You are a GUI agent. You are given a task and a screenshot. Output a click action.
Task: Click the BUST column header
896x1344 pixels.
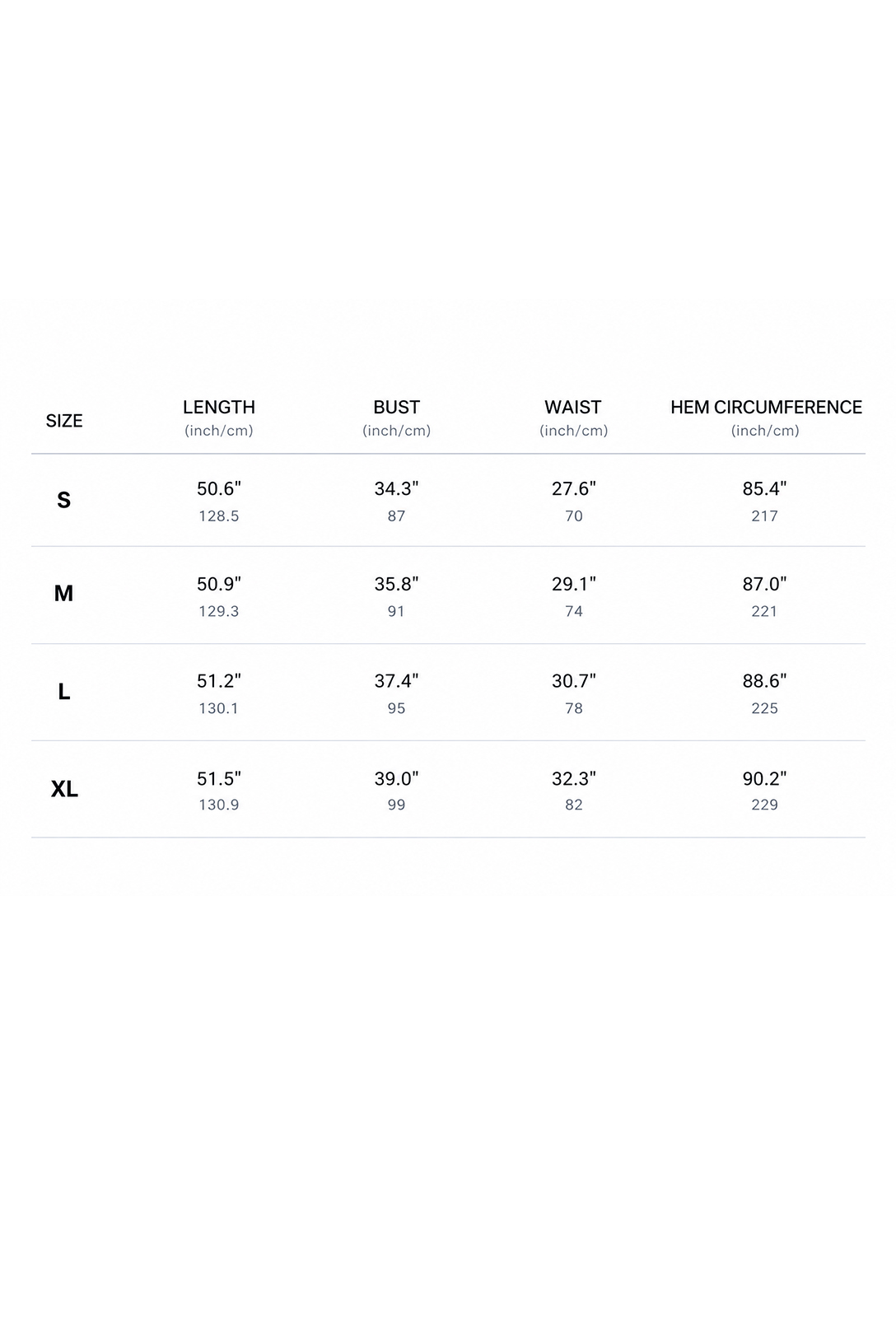[x=396, y=407]
